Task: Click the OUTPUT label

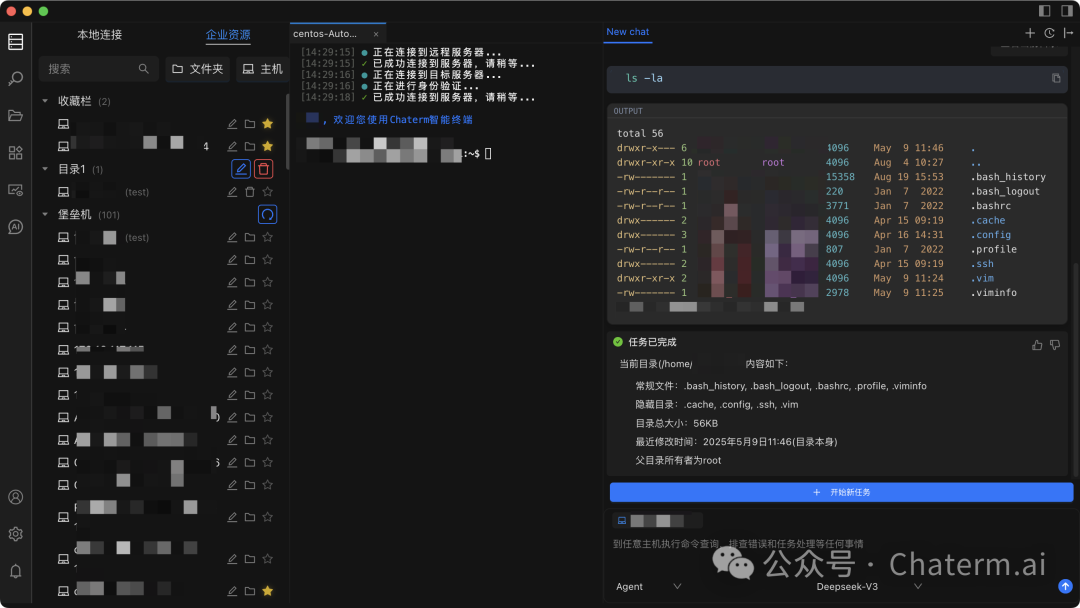Action: 627,111
